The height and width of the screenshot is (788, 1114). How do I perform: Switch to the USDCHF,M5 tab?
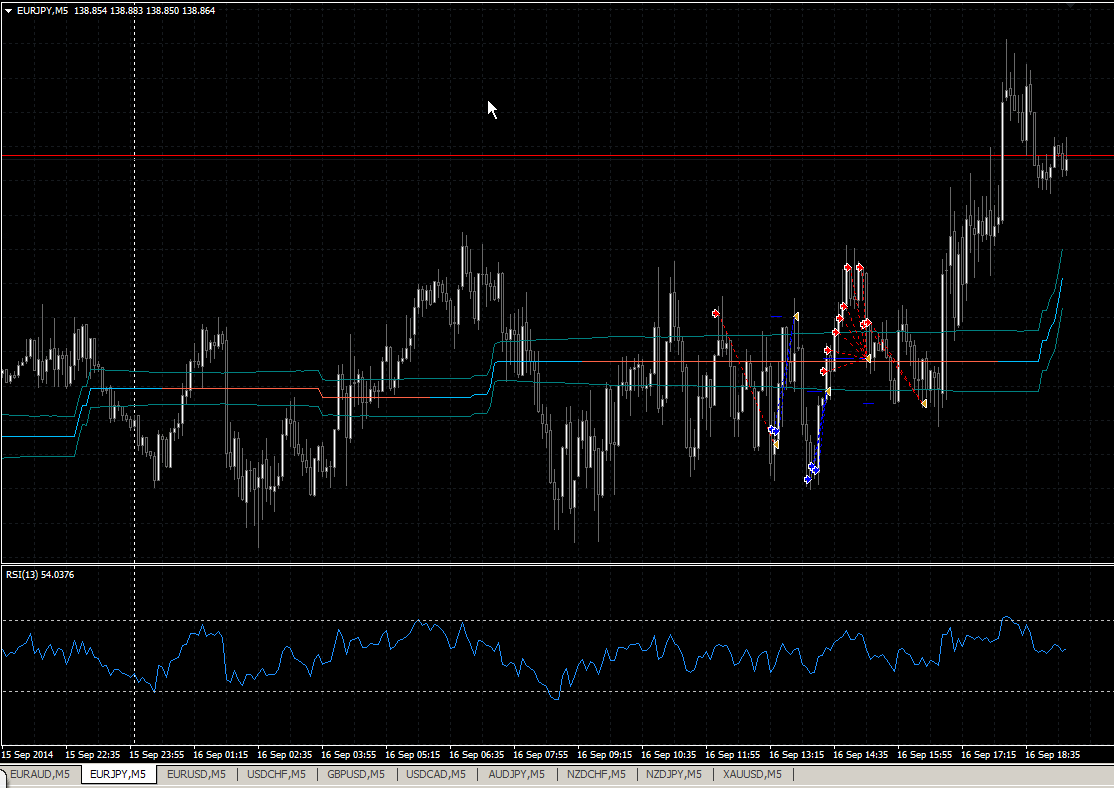[276, 774]
